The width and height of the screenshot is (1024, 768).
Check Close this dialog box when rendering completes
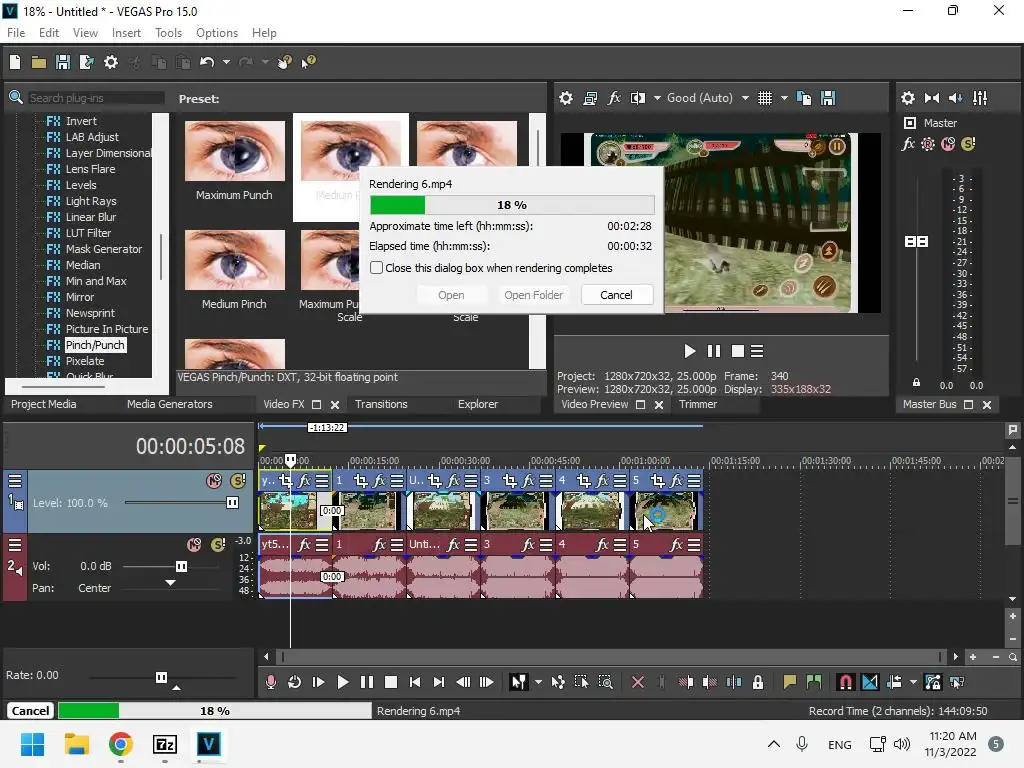(376, 268)
